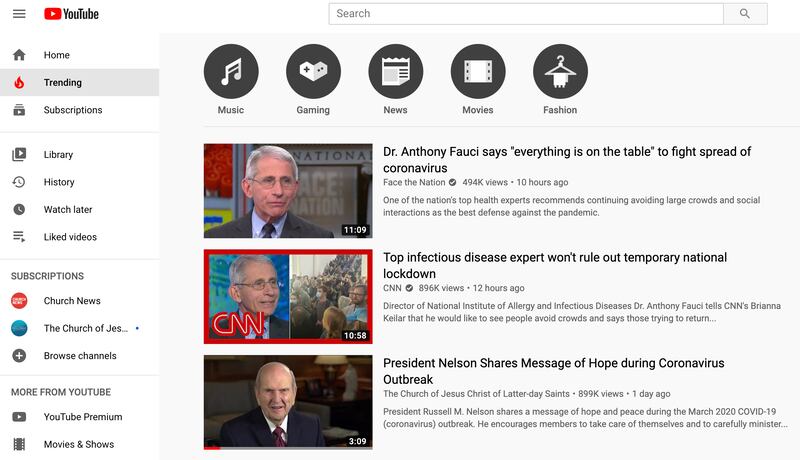This screenshot has height=460, width=800.
Task: Open the Face the Nation channel link
Action: coord(414,183)
